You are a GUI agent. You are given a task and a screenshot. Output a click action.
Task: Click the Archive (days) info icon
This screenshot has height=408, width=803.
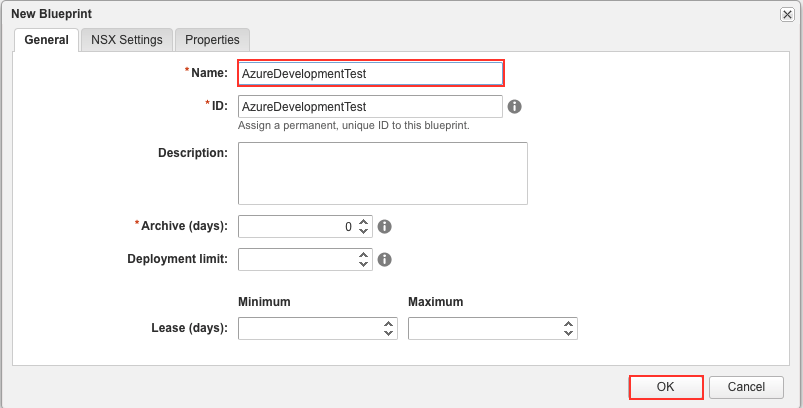(x=385, y=226)
